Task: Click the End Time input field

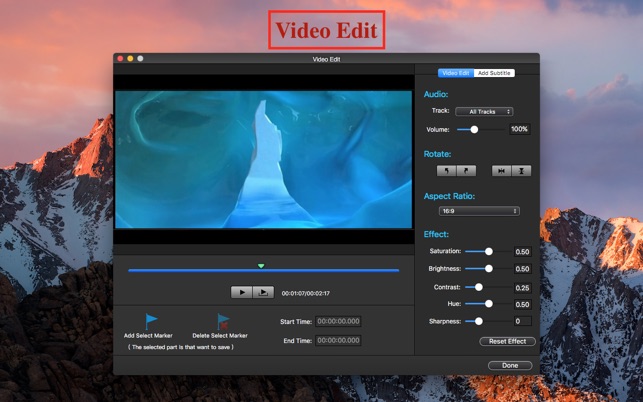Action: 338,340
